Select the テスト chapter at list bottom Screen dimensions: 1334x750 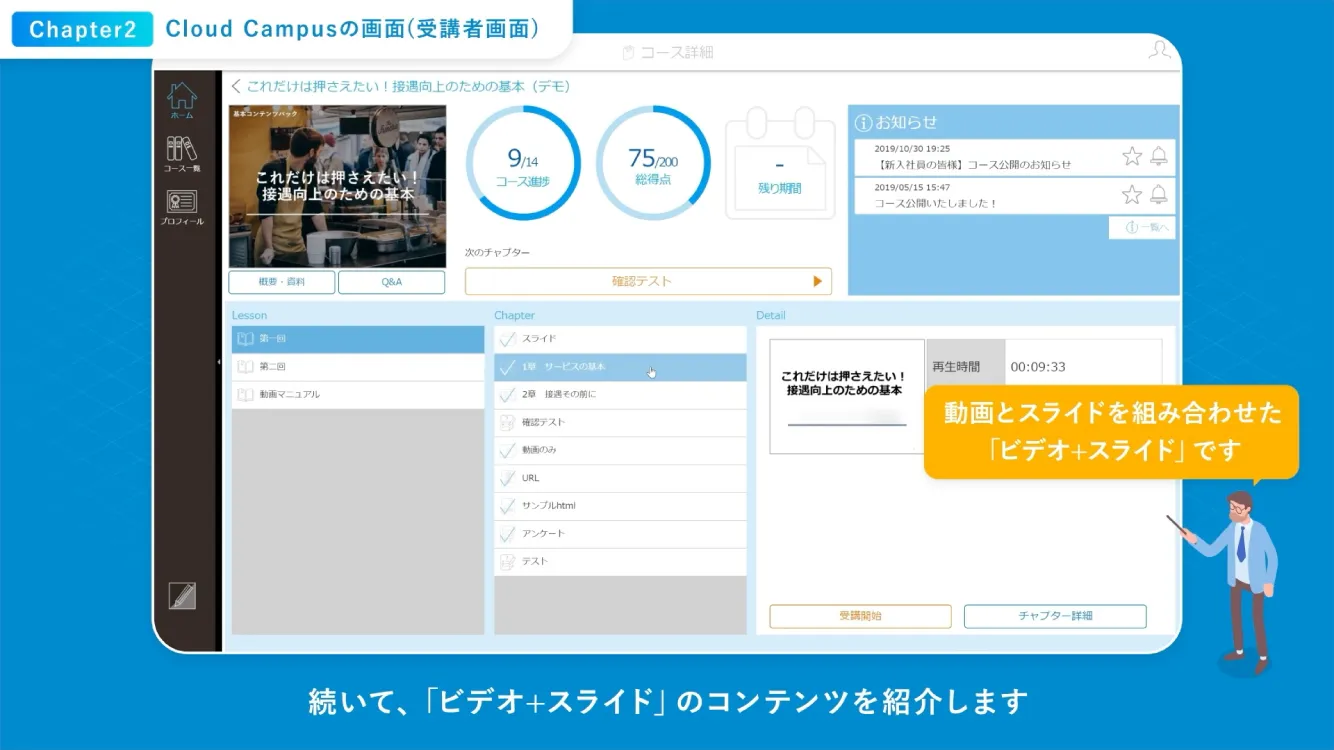[620, 561]
